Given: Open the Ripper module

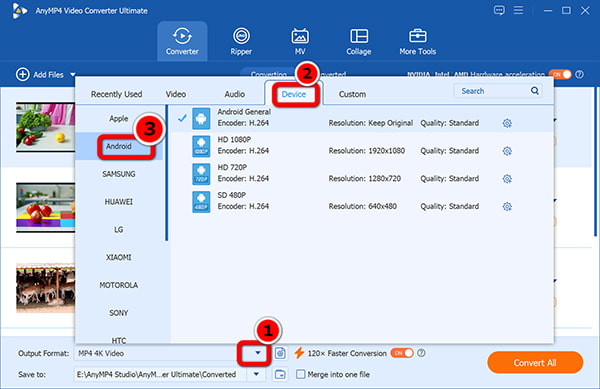Looking at the screenshot, I should coord(241,41).
